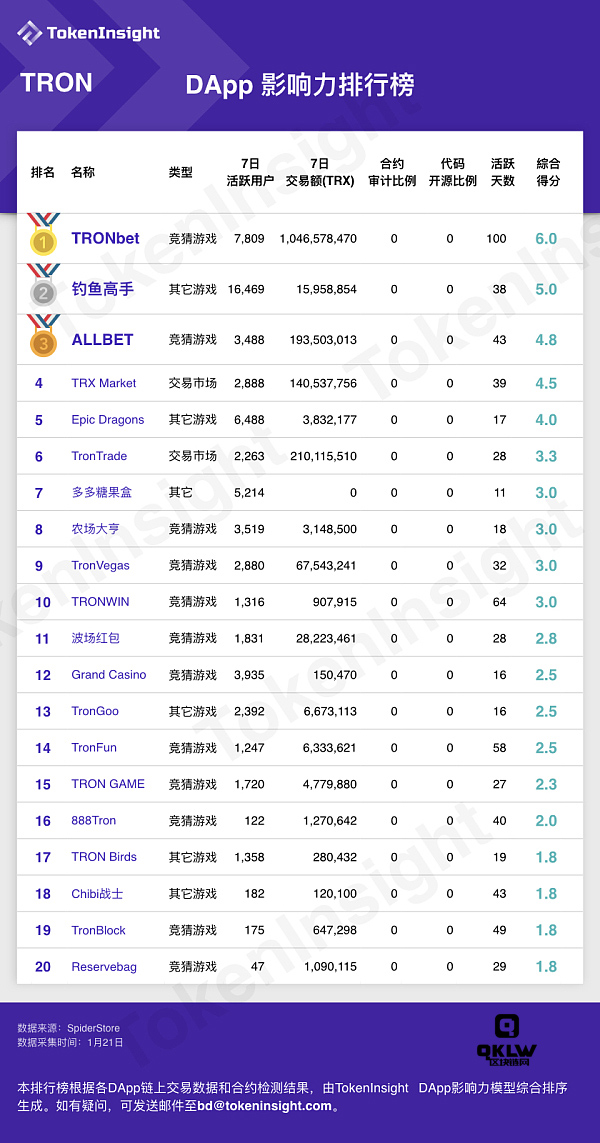The height and width of the screenshot is (1143, 600).
Task: Open the ALLBET DApp name
Action: 102,340
